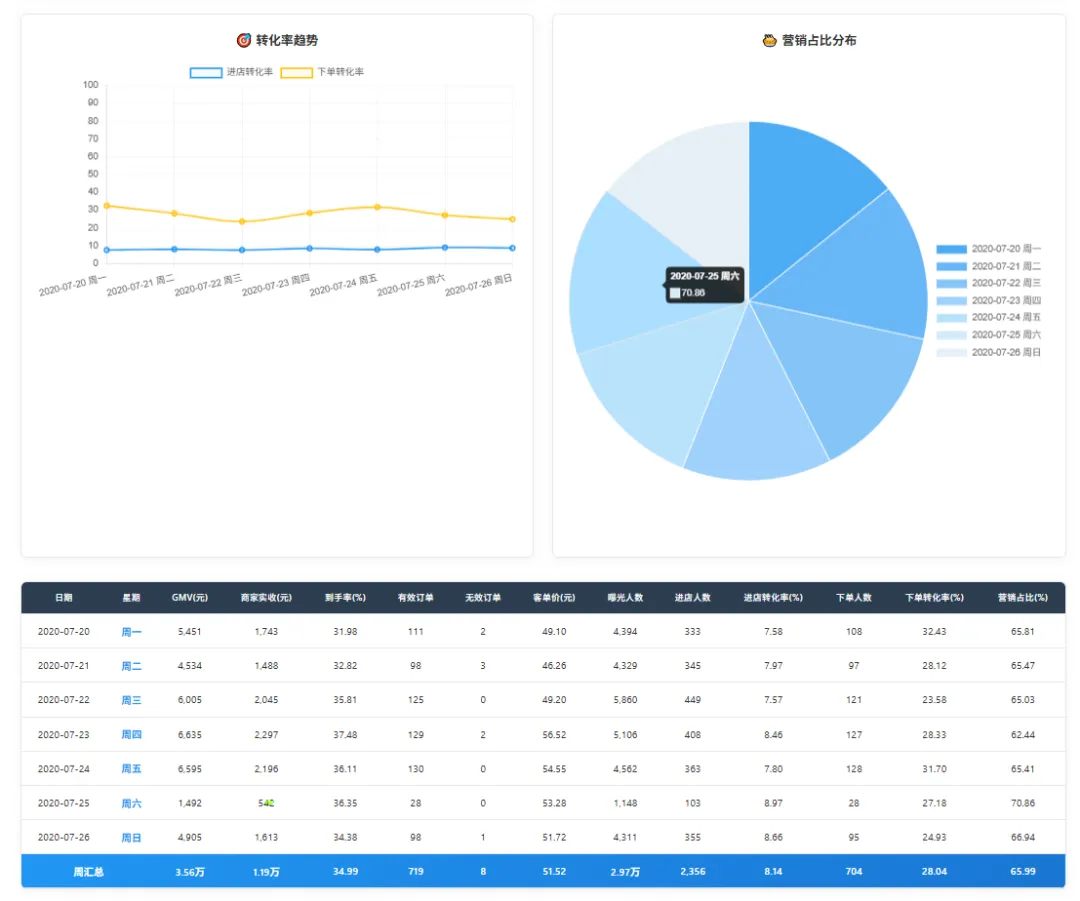1080x901 pixels.
Task: Click the 商家实收(元) column header
Action: pyautogui.click(x=266, y=598)
